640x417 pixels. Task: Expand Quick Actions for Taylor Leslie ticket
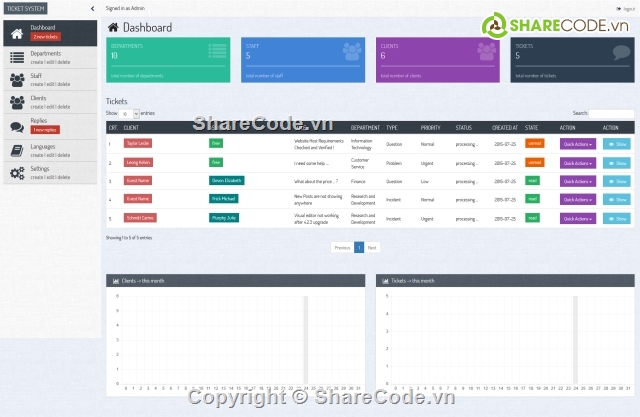pyautogui.click(x=578, y=144)
